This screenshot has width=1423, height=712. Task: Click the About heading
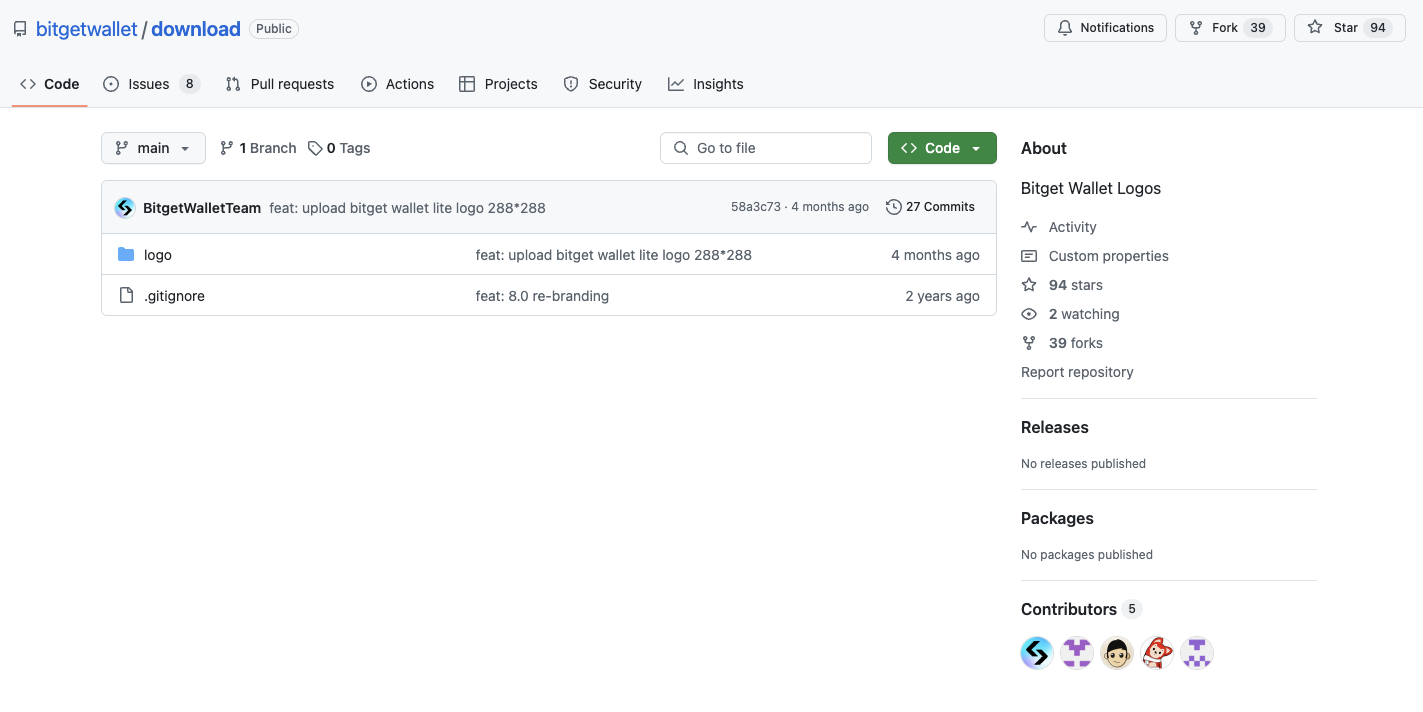(x=1044, y=148)
